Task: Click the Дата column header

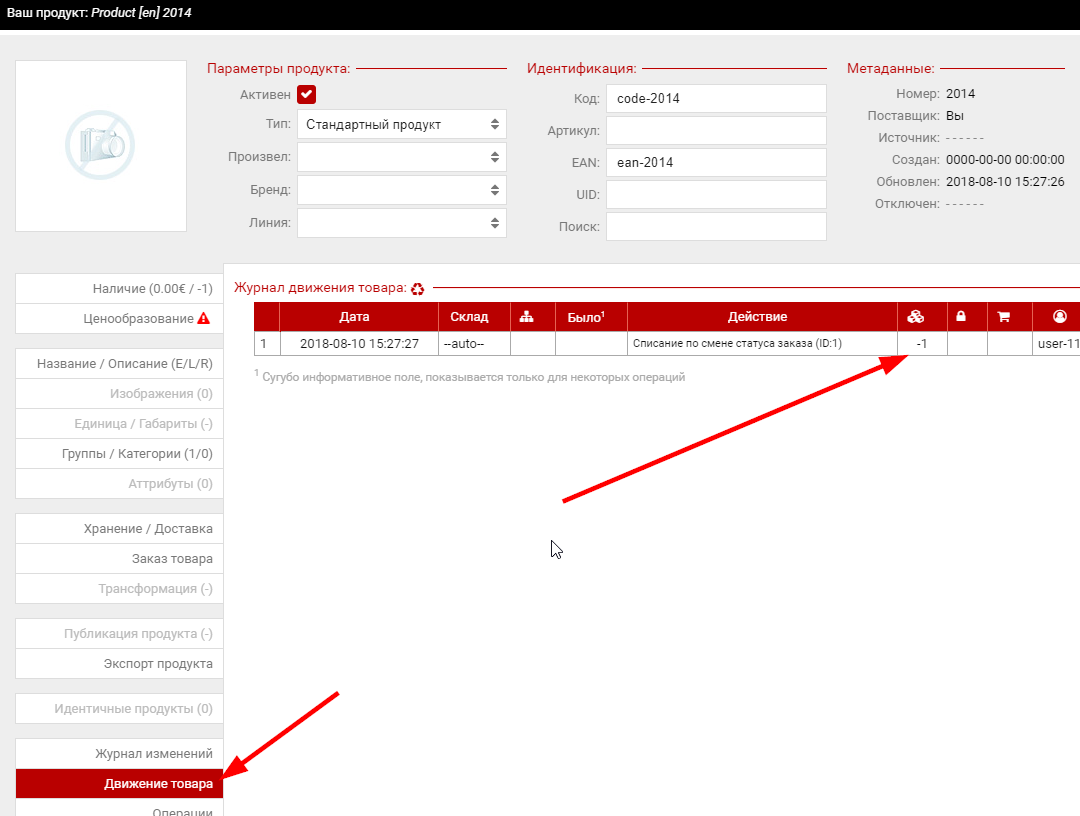Action: tap(354, 317)
